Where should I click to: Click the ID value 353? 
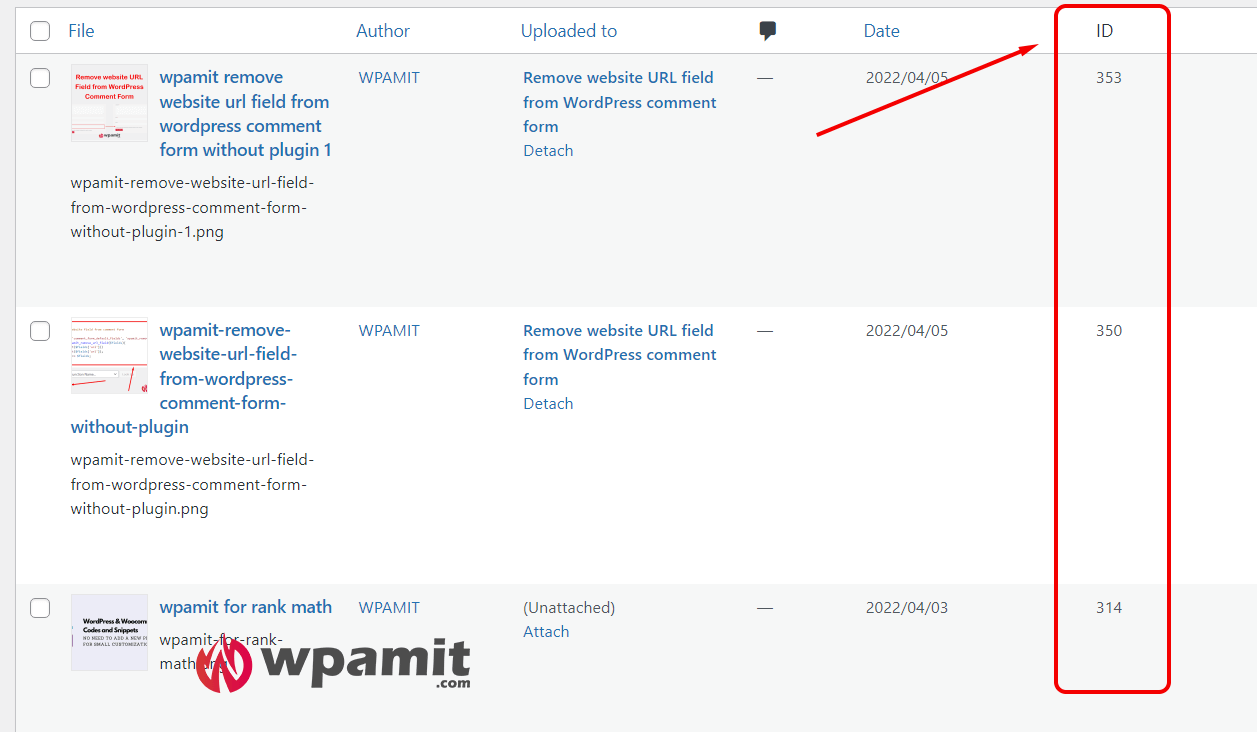1109,78
